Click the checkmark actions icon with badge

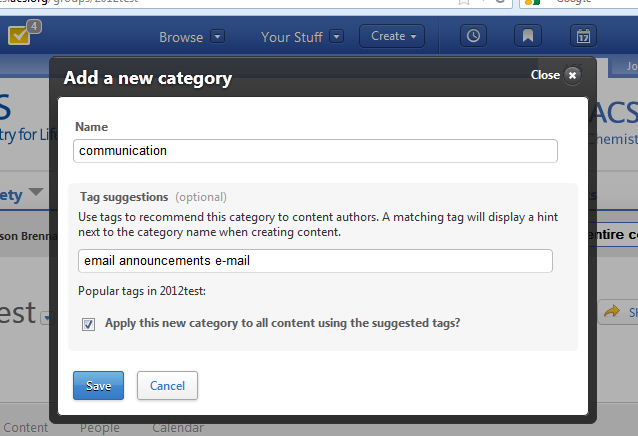(21, 35)
